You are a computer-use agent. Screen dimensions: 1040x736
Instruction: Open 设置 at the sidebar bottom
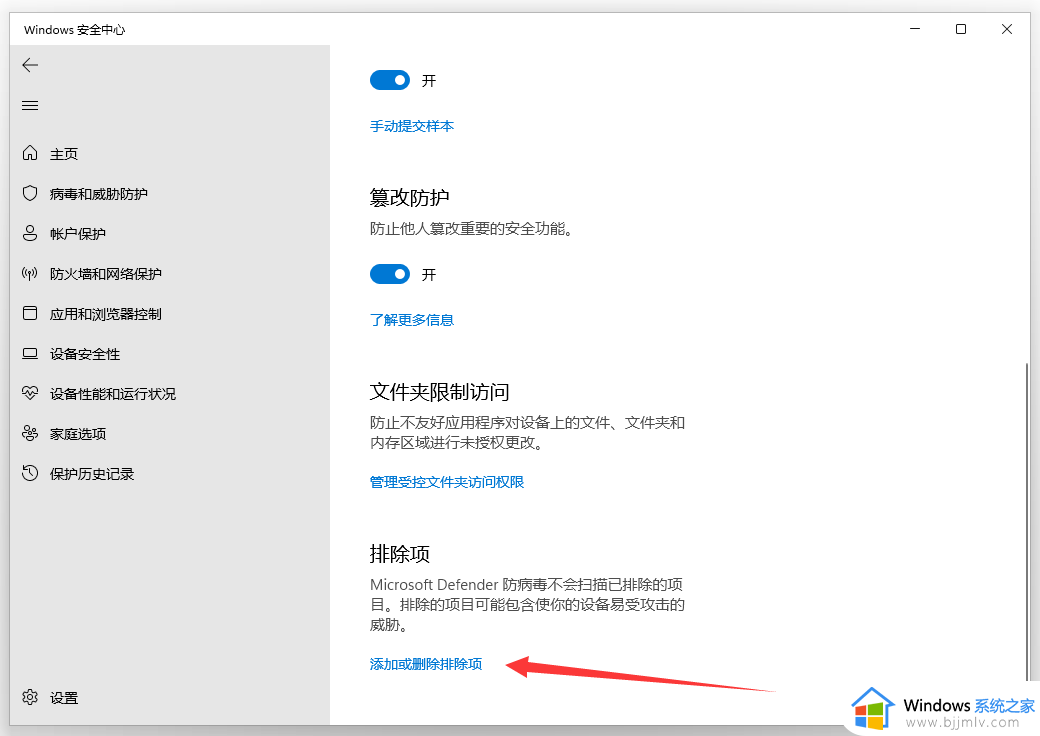64,698
